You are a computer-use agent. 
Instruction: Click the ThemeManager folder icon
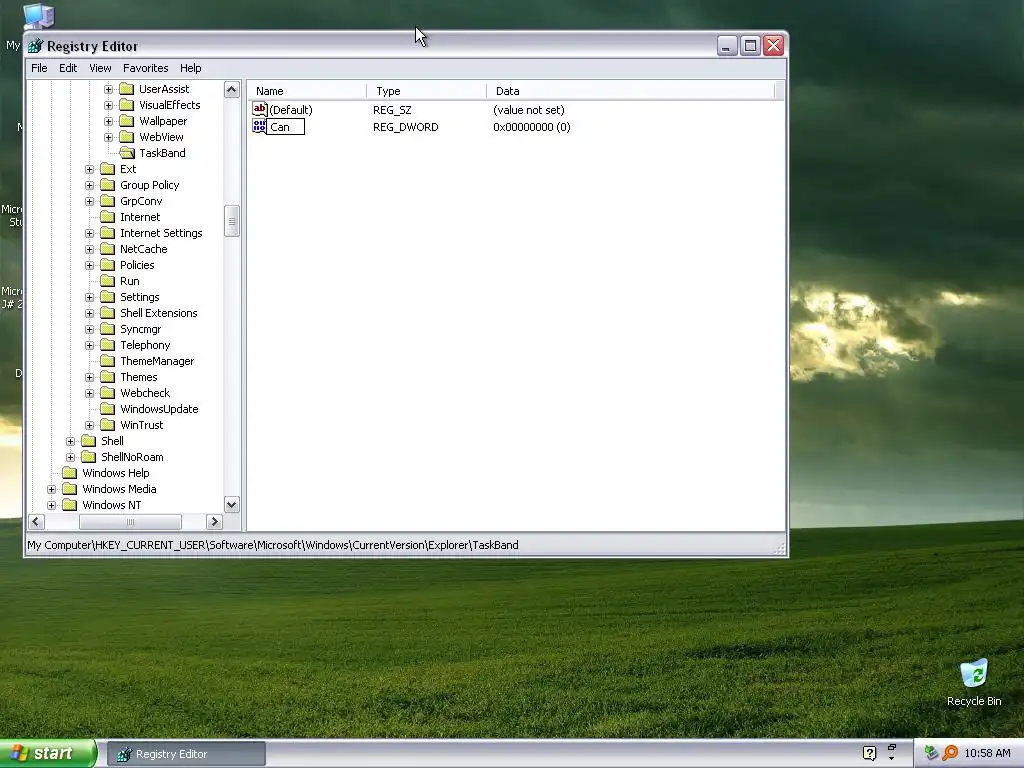click(x=108, y=361)
